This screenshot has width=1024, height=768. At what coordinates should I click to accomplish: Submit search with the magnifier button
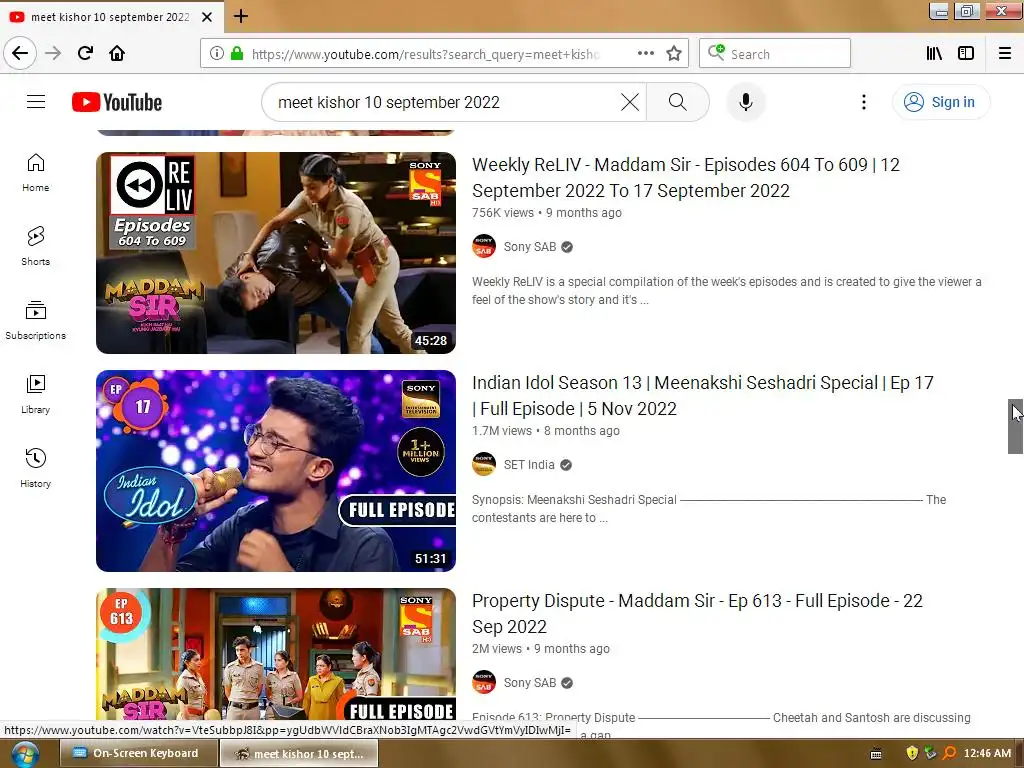(678, 102)
